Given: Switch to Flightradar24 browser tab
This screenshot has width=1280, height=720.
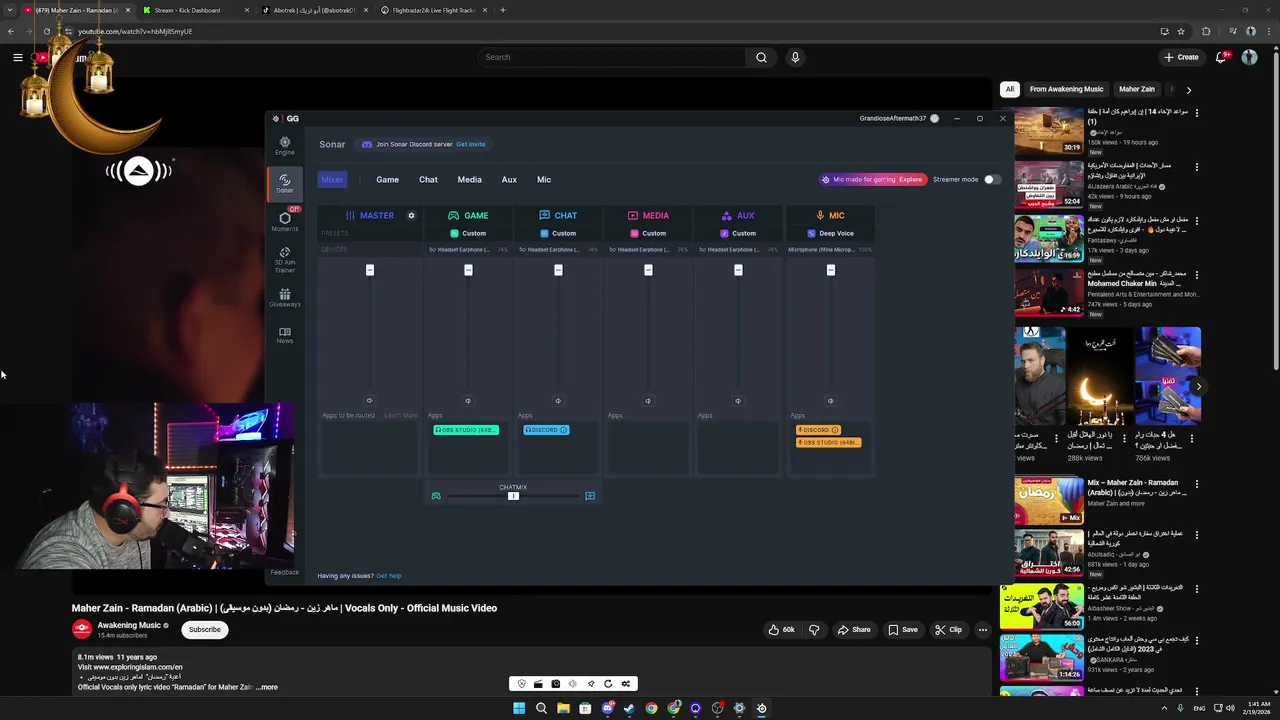Looking at the screenshot, I should (432, 10).
